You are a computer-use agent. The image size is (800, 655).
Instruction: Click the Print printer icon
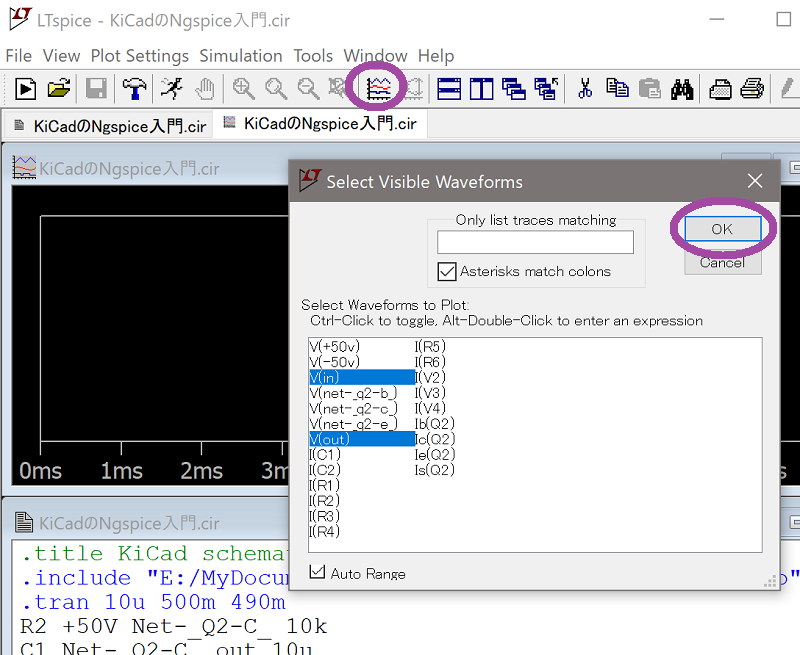click(752, 89)
